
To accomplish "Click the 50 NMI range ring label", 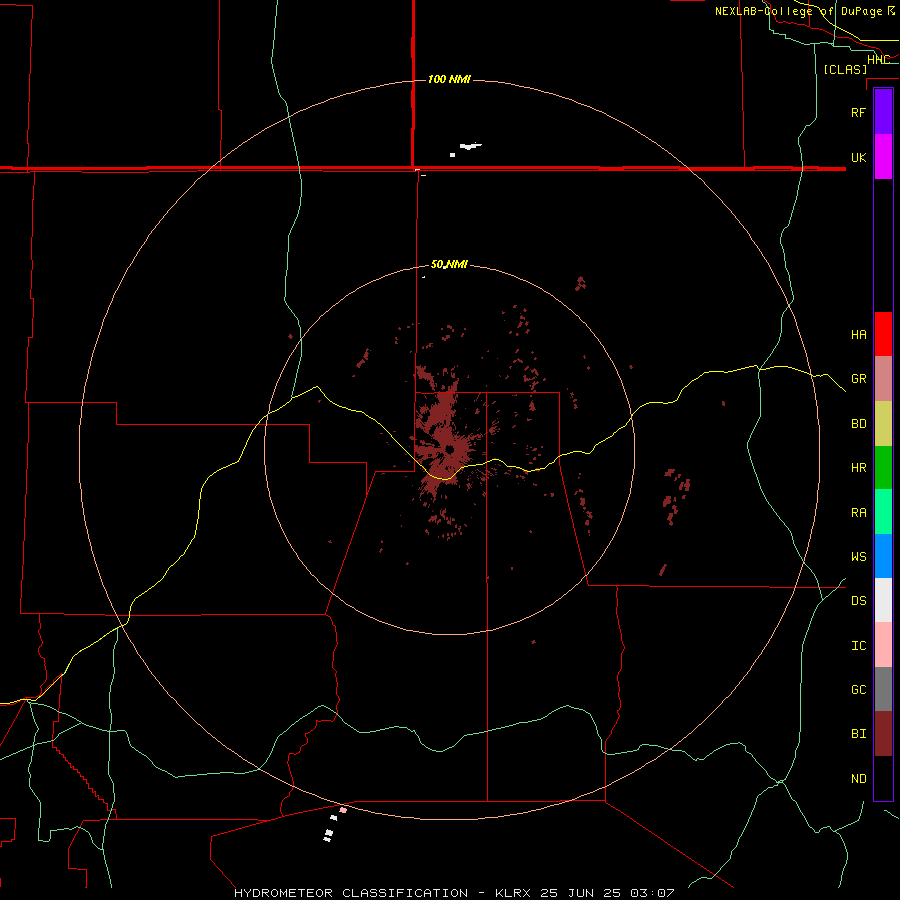I will click(x=449, y=265).
